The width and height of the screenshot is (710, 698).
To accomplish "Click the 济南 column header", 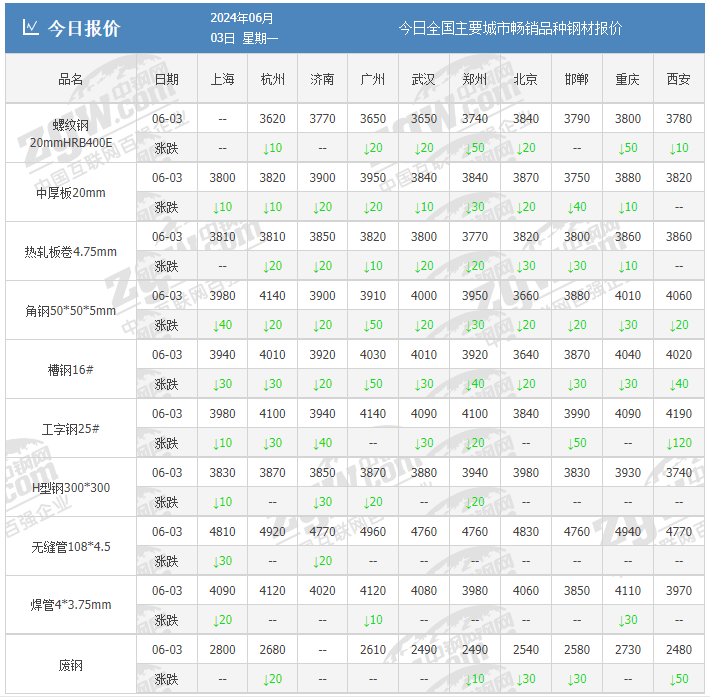I will click(322, 79).
